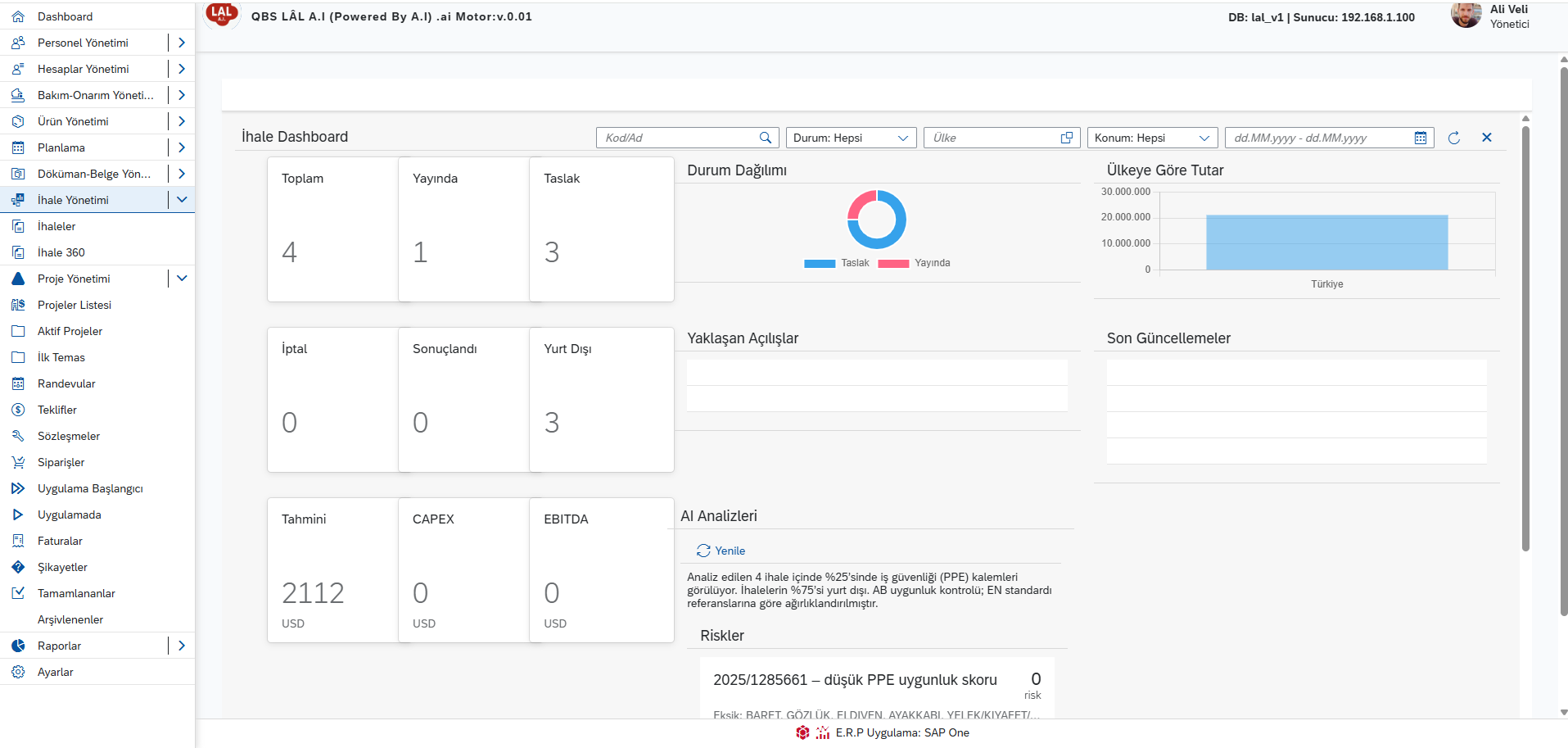Click the Projeler Listesi icon
Screen dimensions: 1568x748
click(x=18, y=305)
